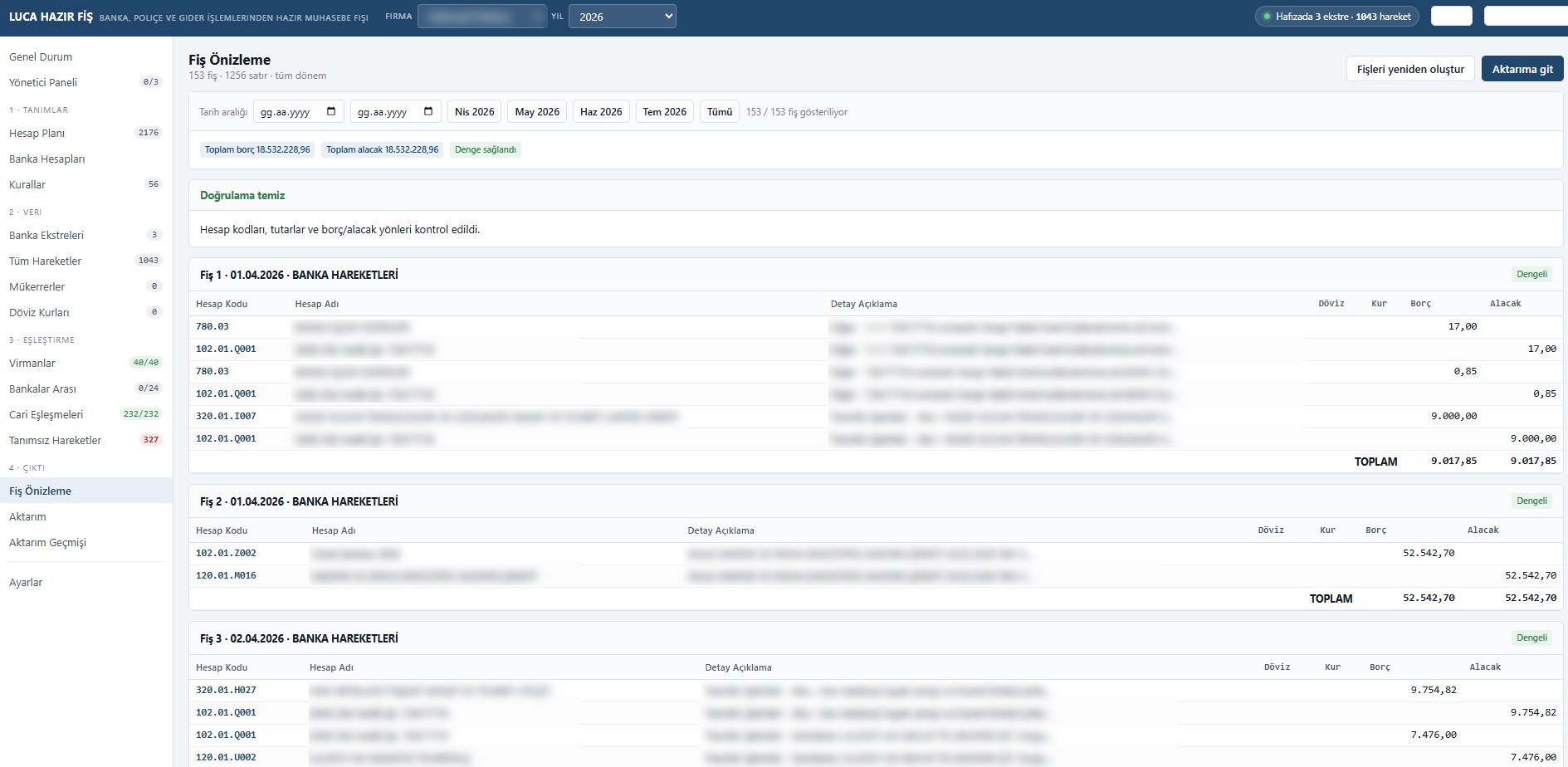1568x767 pixels.
Task: Select account code 320.01.H027
Action: [x=226, y=690]
